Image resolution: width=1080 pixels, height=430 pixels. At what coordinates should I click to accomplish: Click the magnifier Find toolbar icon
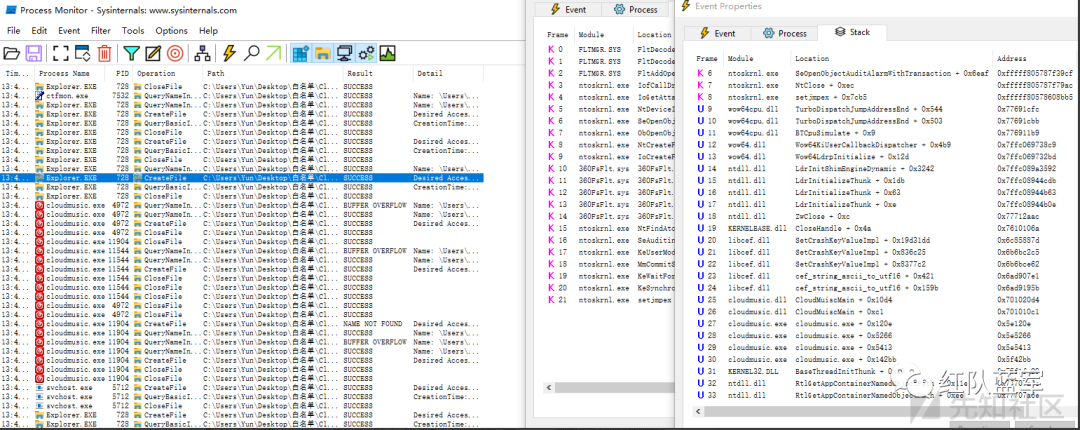[252, 52]
